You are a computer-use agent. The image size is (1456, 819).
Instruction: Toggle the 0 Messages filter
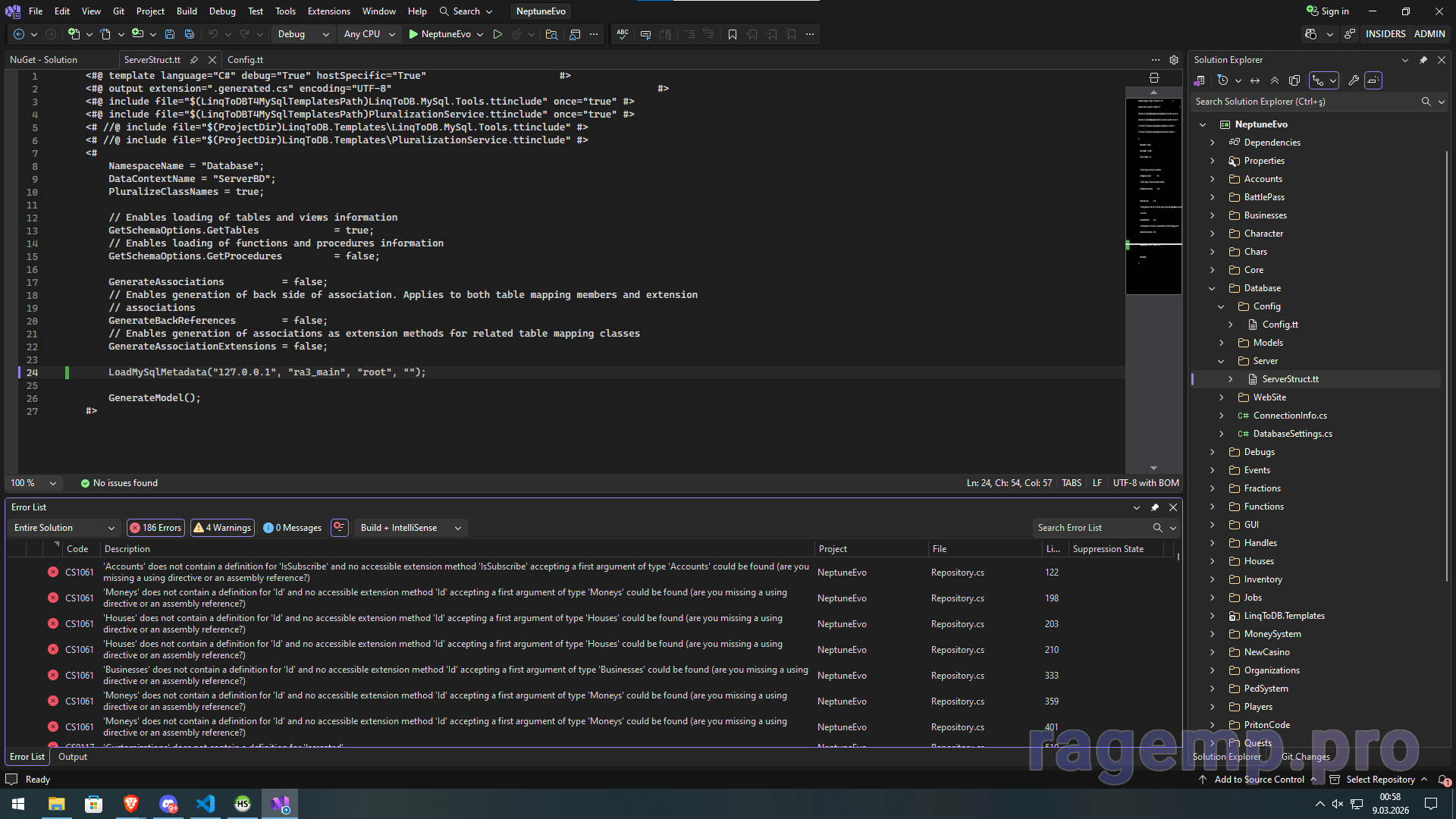(293, 528)
